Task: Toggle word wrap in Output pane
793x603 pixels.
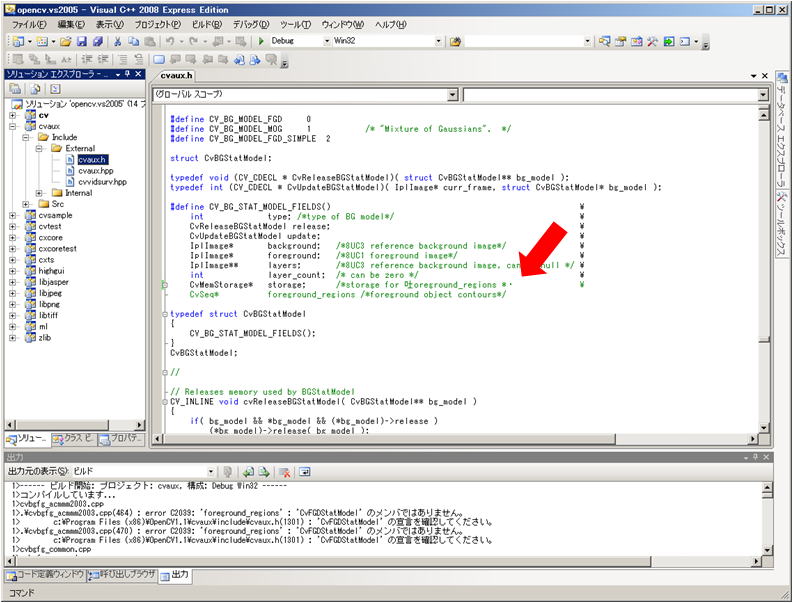Action: point(304,472)
